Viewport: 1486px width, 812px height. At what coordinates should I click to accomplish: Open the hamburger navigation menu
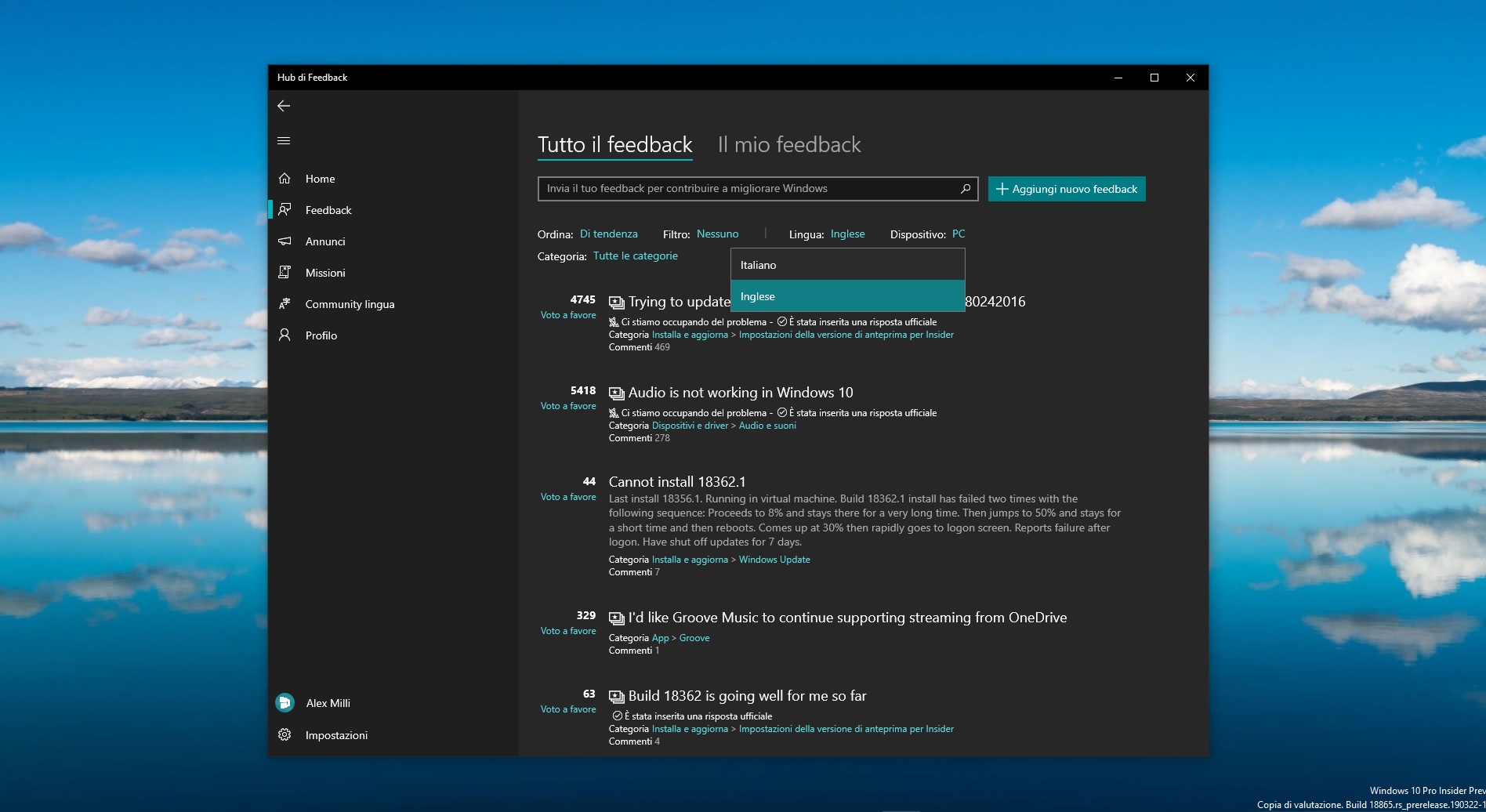coord(284,141)
